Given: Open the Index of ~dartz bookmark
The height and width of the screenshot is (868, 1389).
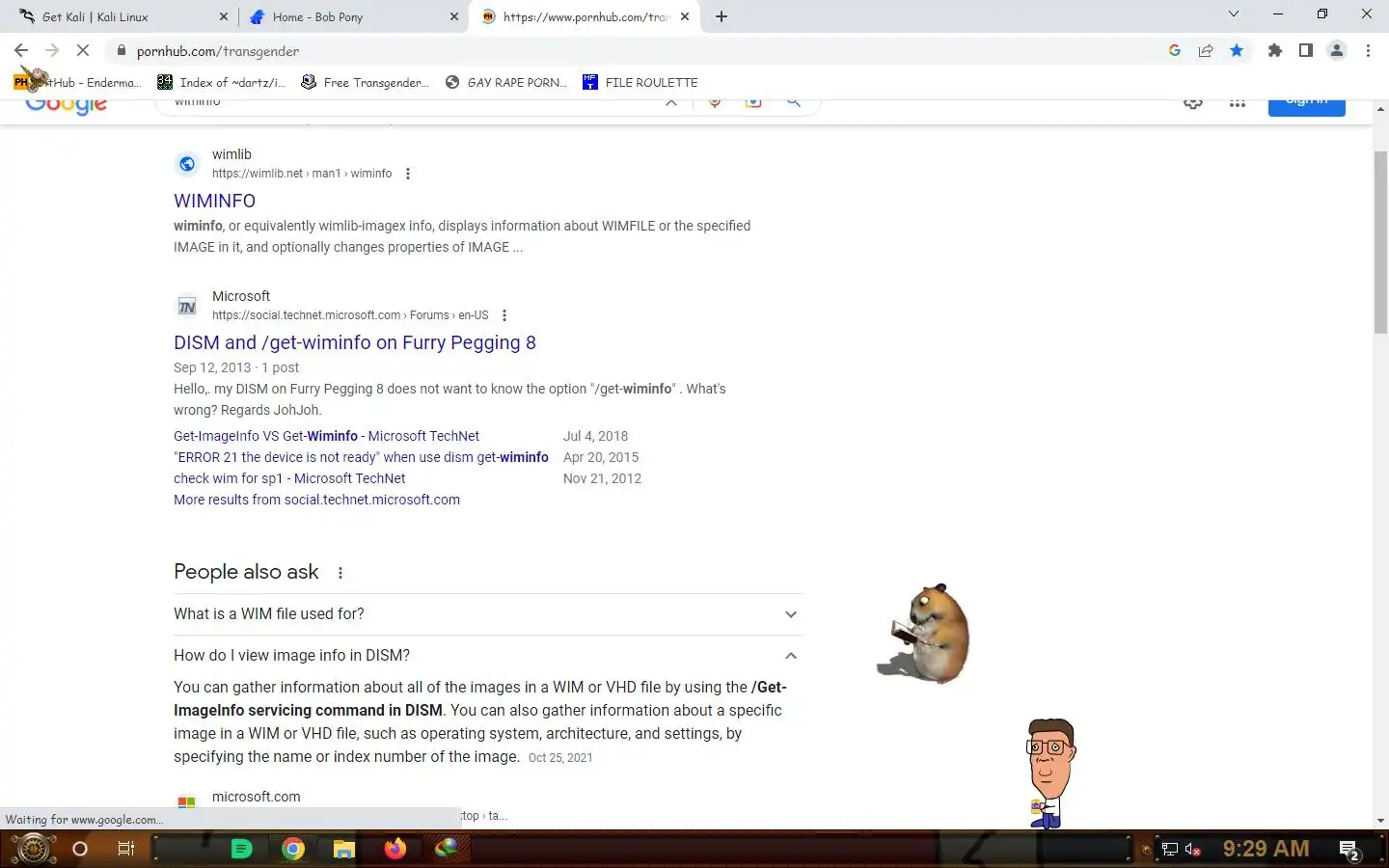Looking at the screenshot, I should point(221,82).
